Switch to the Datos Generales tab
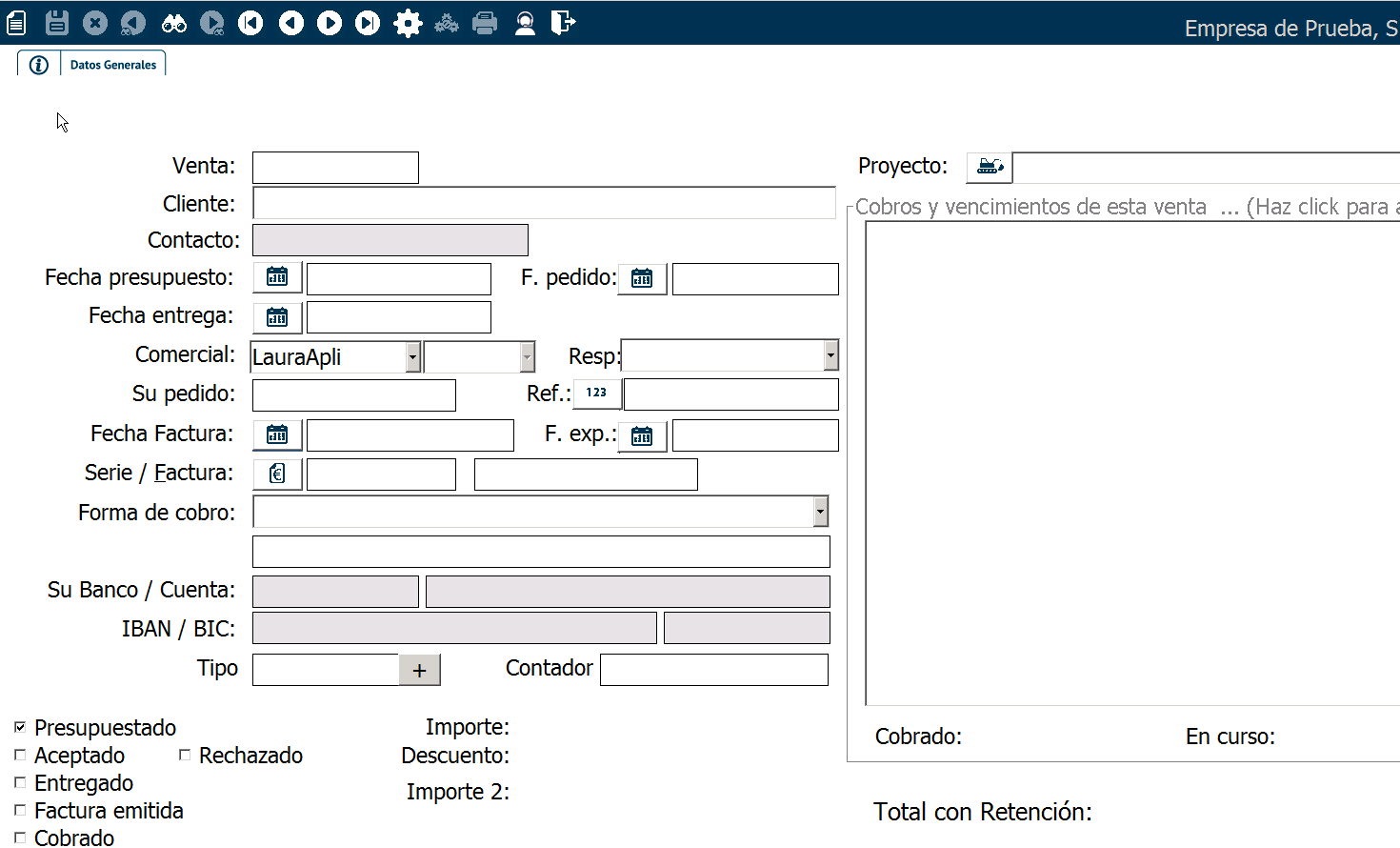This screenshot has height=848, width=1400. tap(113, 65)
